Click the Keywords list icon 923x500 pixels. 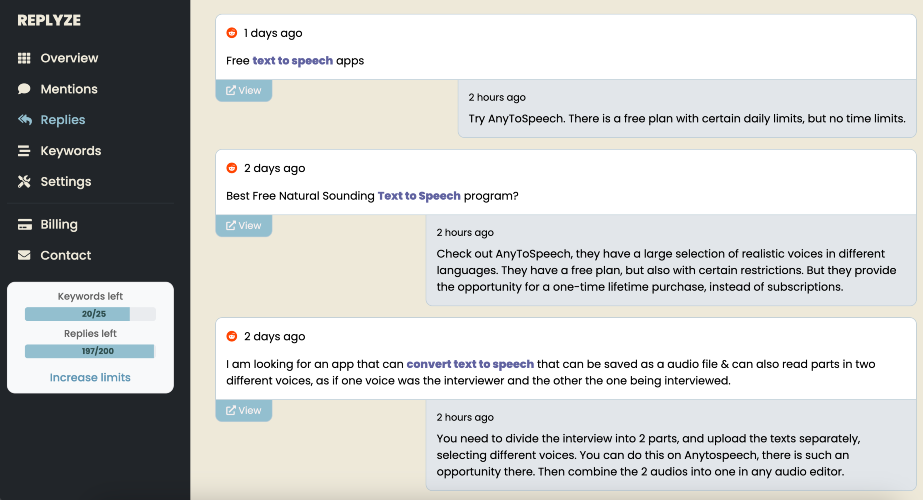[x=25, y=151]
